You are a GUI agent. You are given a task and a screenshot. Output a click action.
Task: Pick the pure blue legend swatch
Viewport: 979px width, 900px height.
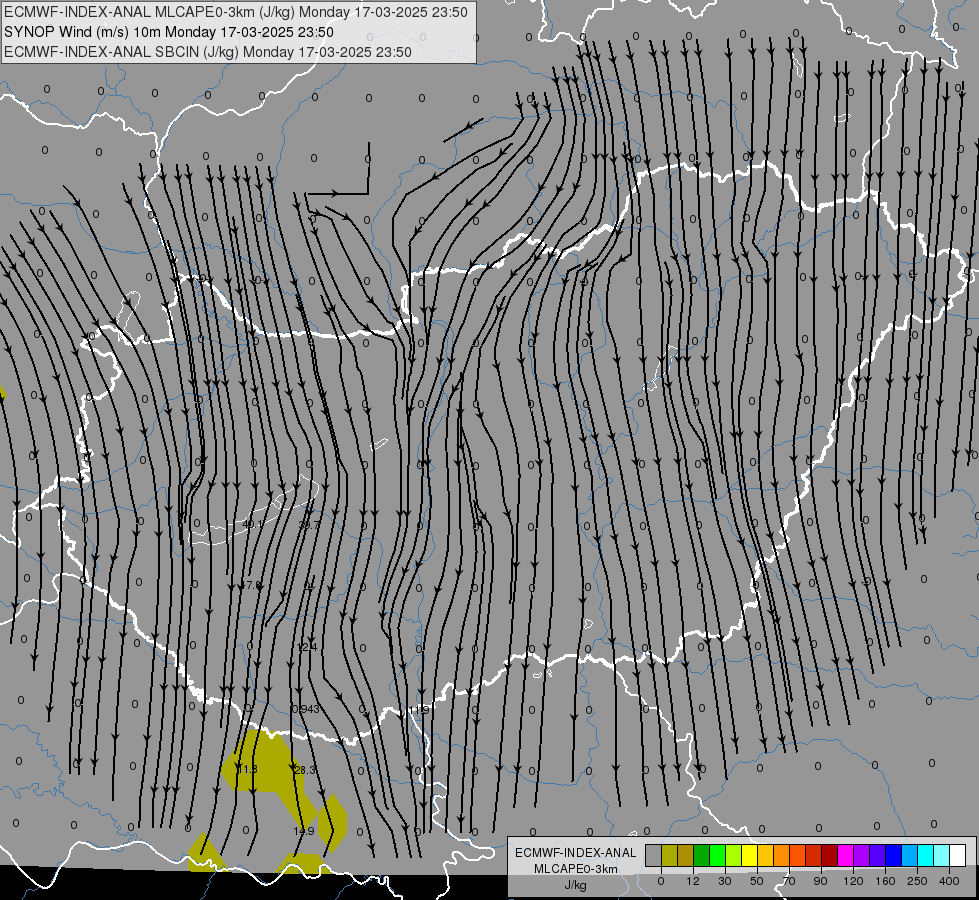894,855
